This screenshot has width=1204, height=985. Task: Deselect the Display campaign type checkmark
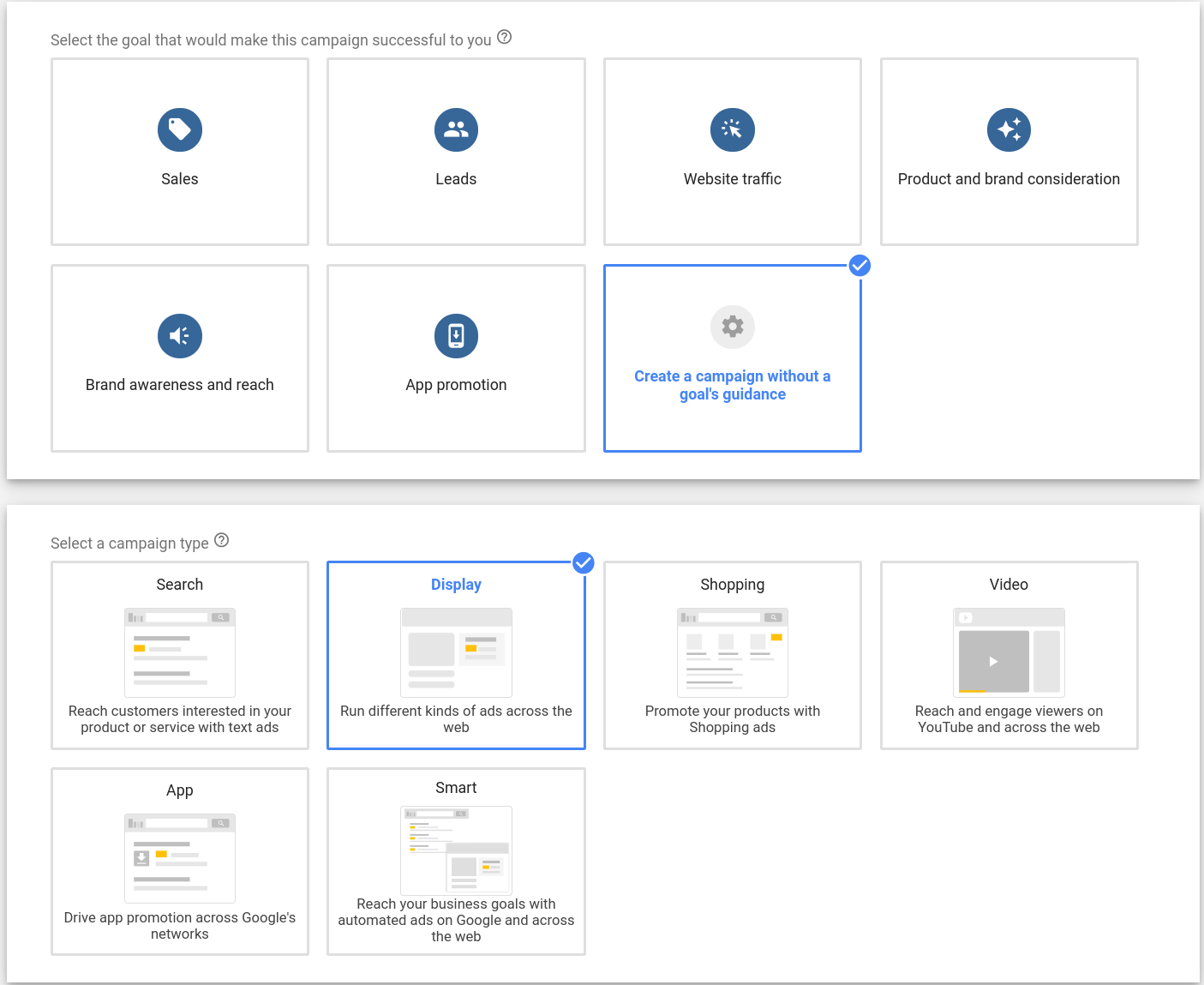583,563
